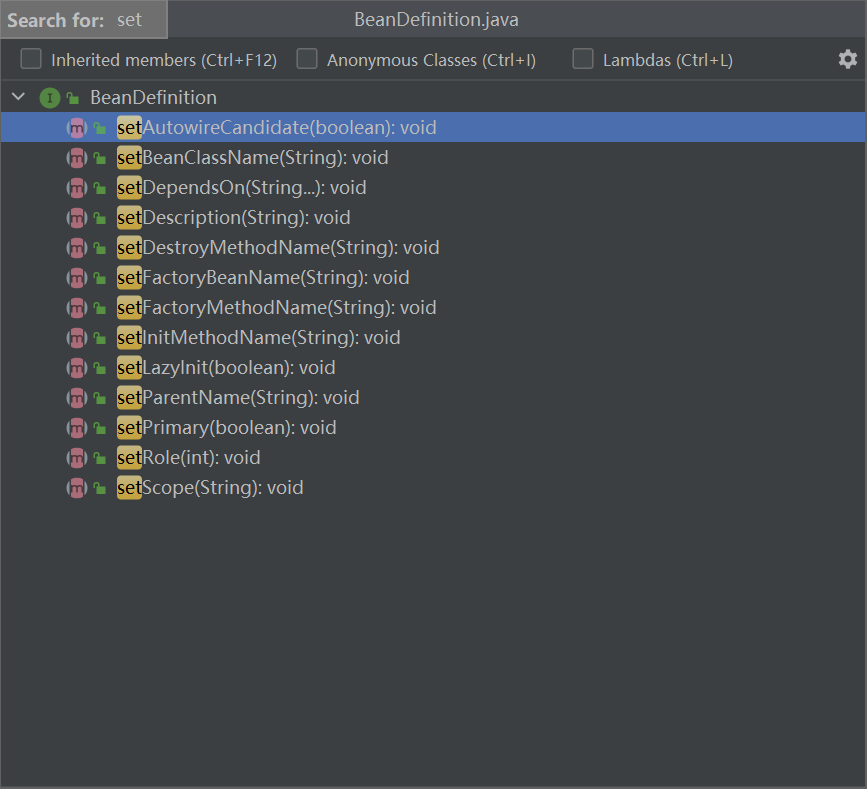
Task: Click the method icon beside setFactoryMethodName
Action: point(77,308)
